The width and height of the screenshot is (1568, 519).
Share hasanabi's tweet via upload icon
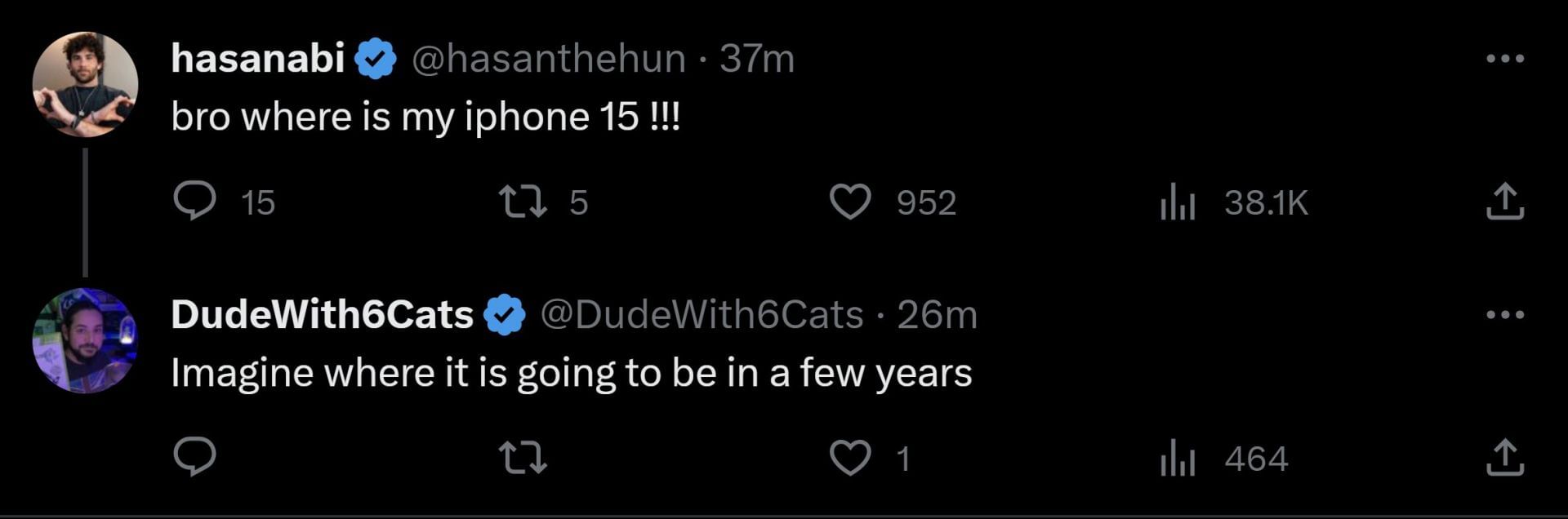pos(1504,202)
